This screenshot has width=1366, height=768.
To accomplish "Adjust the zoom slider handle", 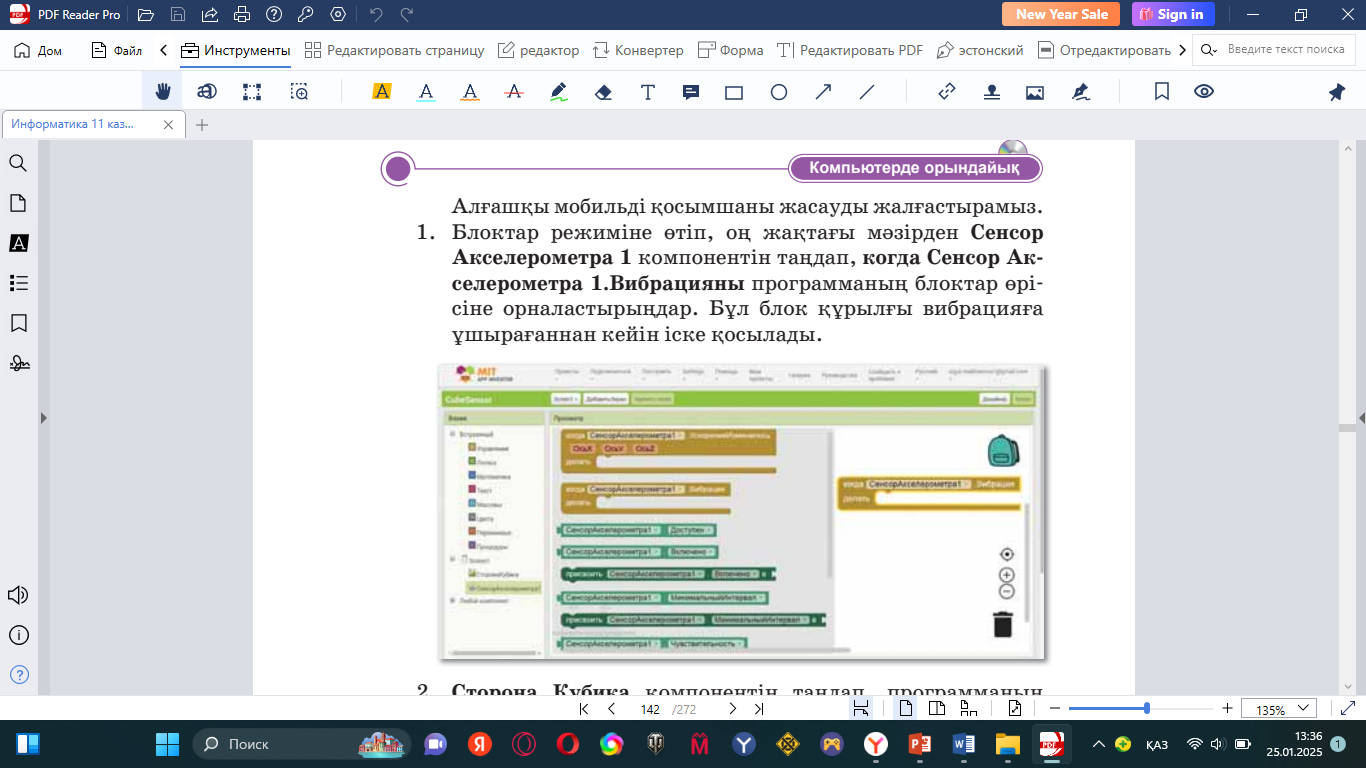I will 1147,708.
